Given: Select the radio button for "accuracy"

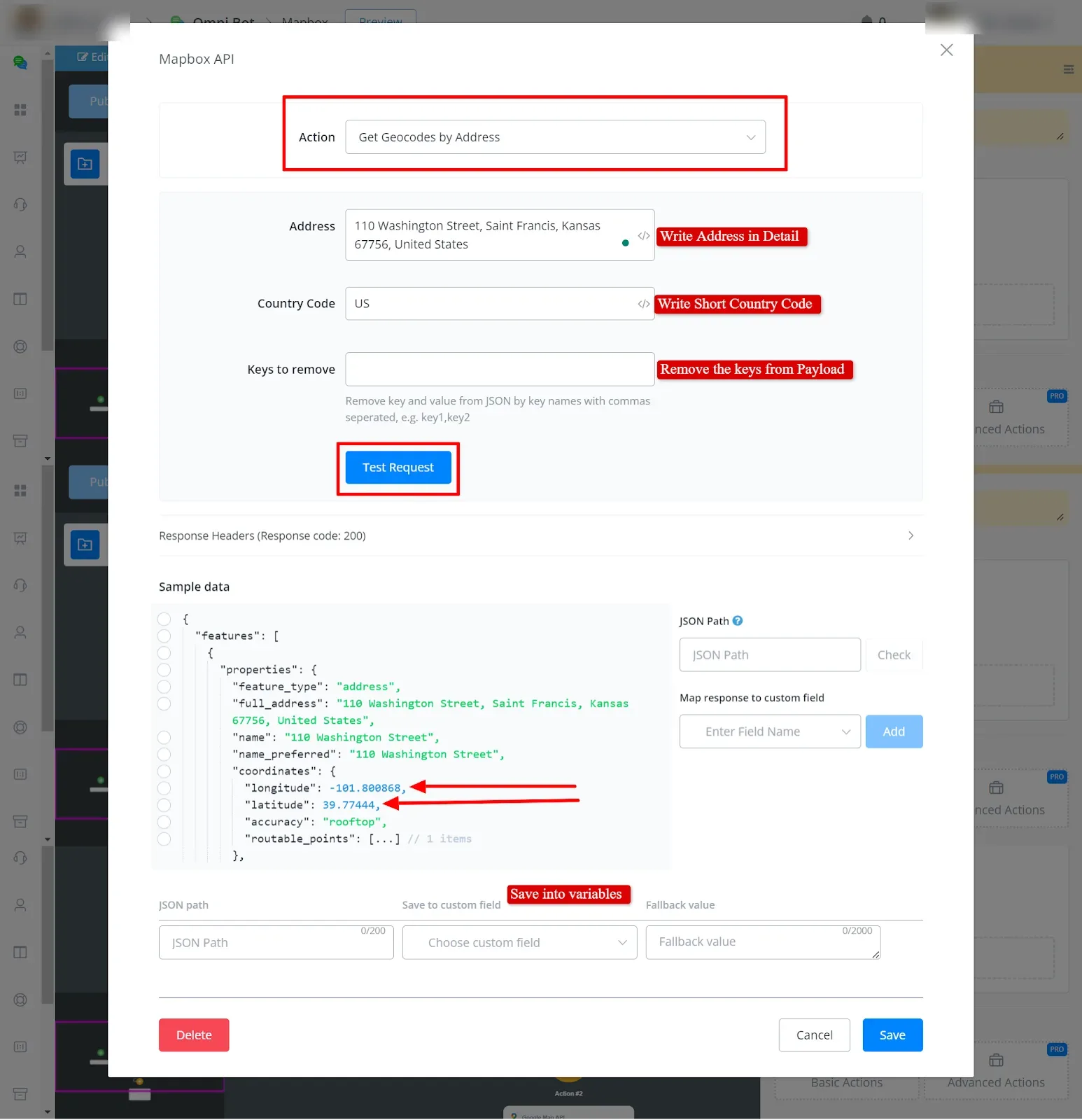Looking at the screenshot, I should click(164, 822).
